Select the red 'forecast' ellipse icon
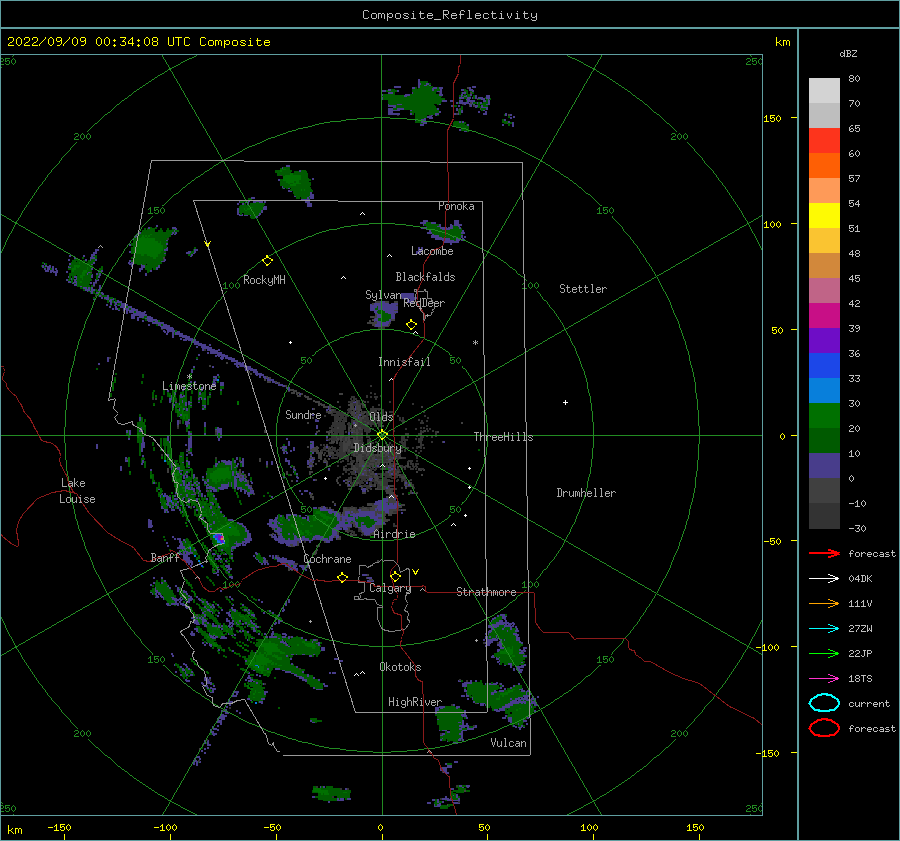This screenshot has height=841, width=900. tap(824, 728)
